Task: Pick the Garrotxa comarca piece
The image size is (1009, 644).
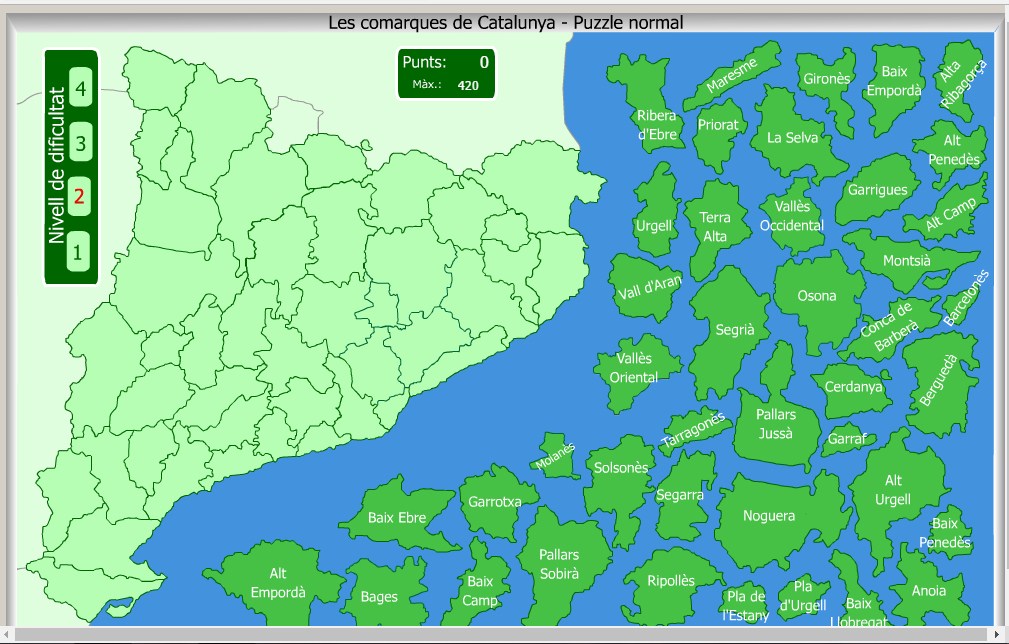Action: tap(494, 502)
